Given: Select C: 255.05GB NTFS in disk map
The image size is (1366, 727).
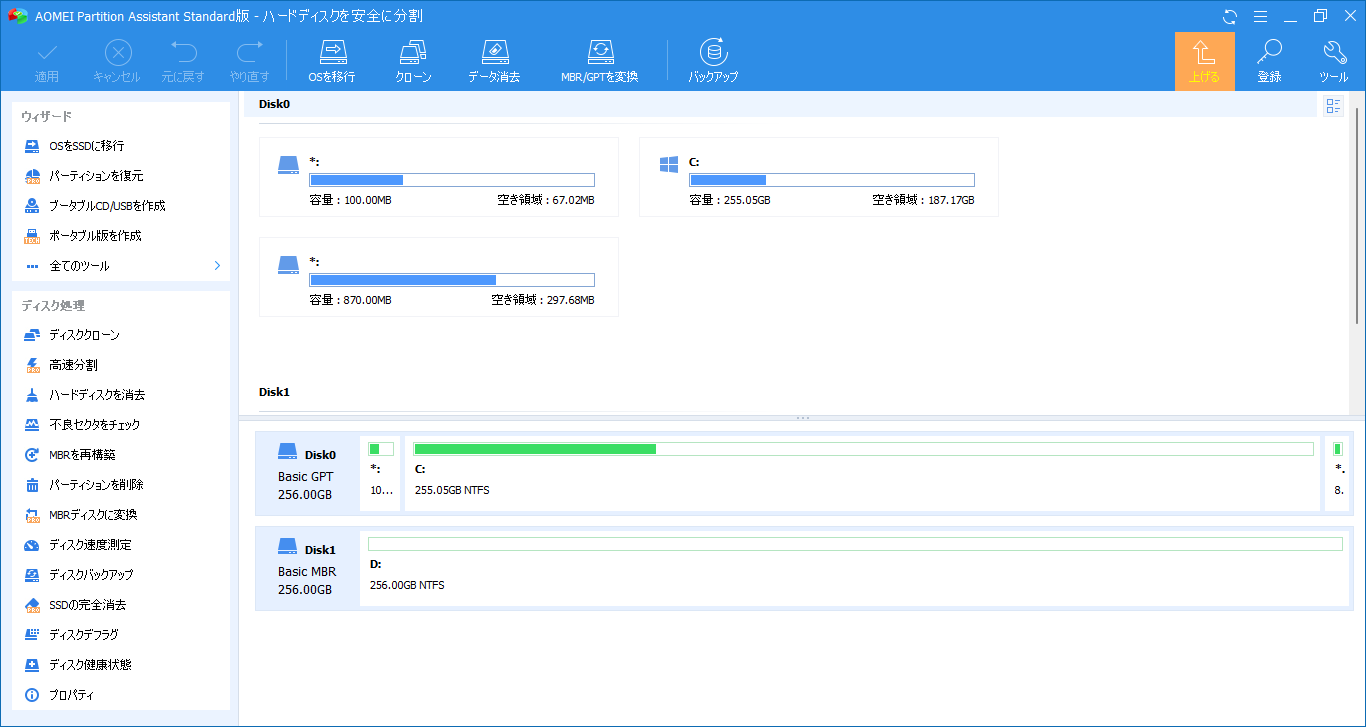Looking at the screenshot, I should click(862, 473).
